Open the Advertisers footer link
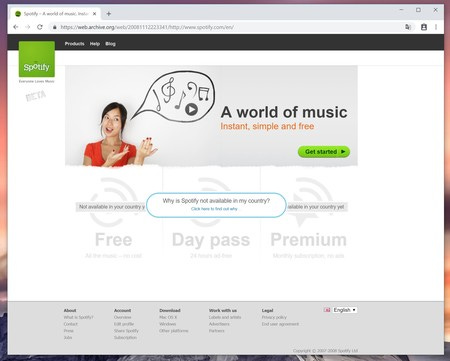The image size is (450, 361). click(219, 324)
